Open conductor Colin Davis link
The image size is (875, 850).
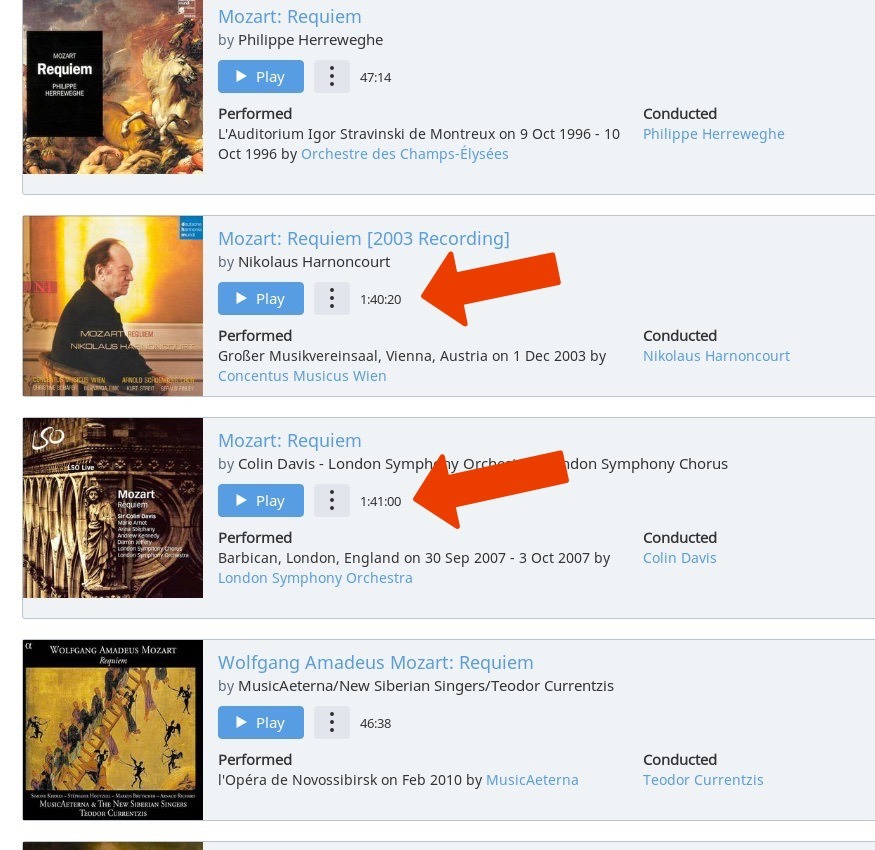[680, 558]
